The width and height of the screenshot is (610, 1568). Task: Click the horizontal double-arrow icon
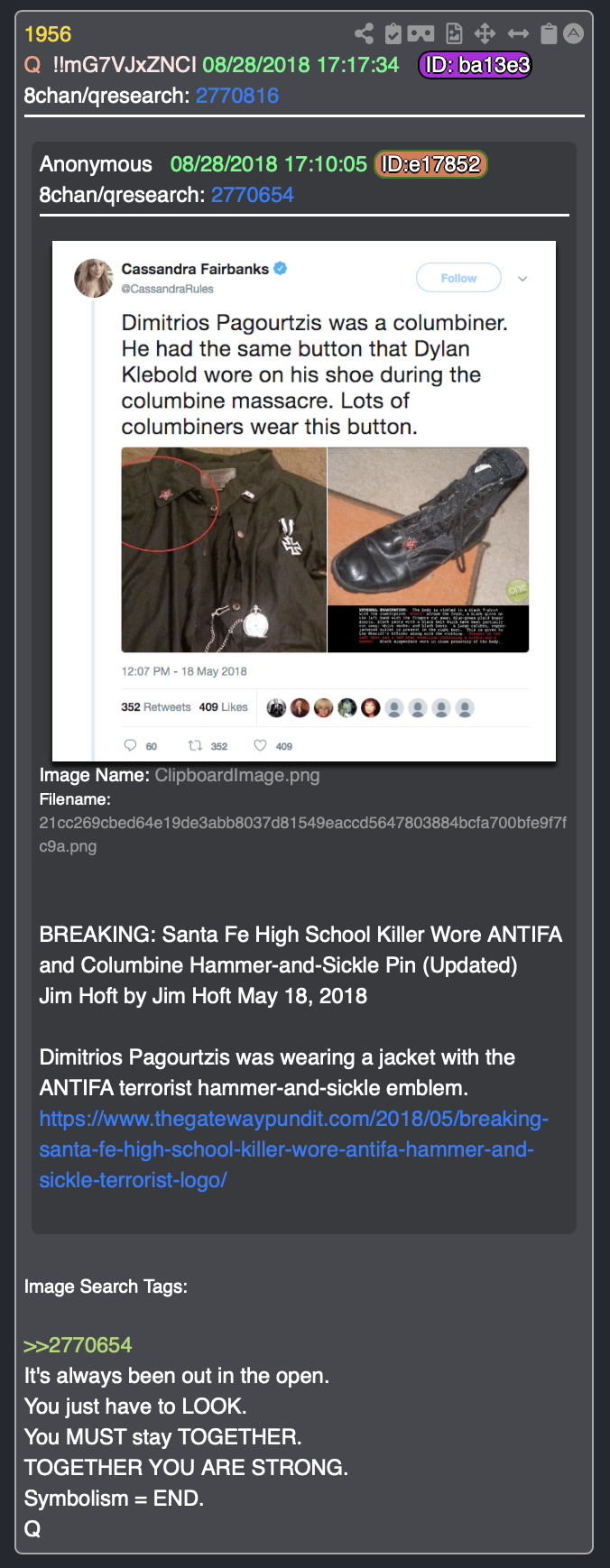coord(518,34)
